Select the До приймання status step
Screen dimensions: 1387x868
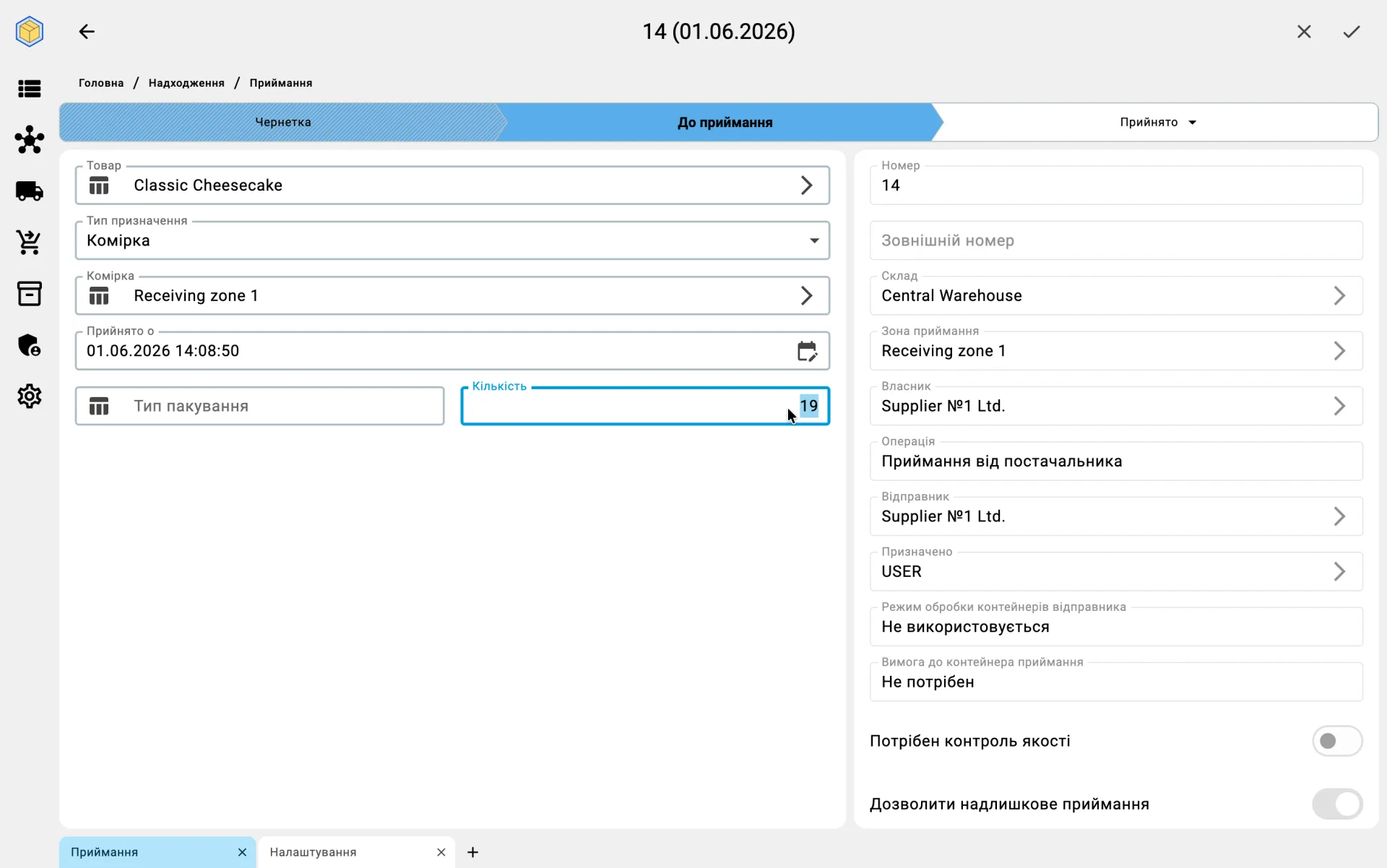click(x=725, y=122)
